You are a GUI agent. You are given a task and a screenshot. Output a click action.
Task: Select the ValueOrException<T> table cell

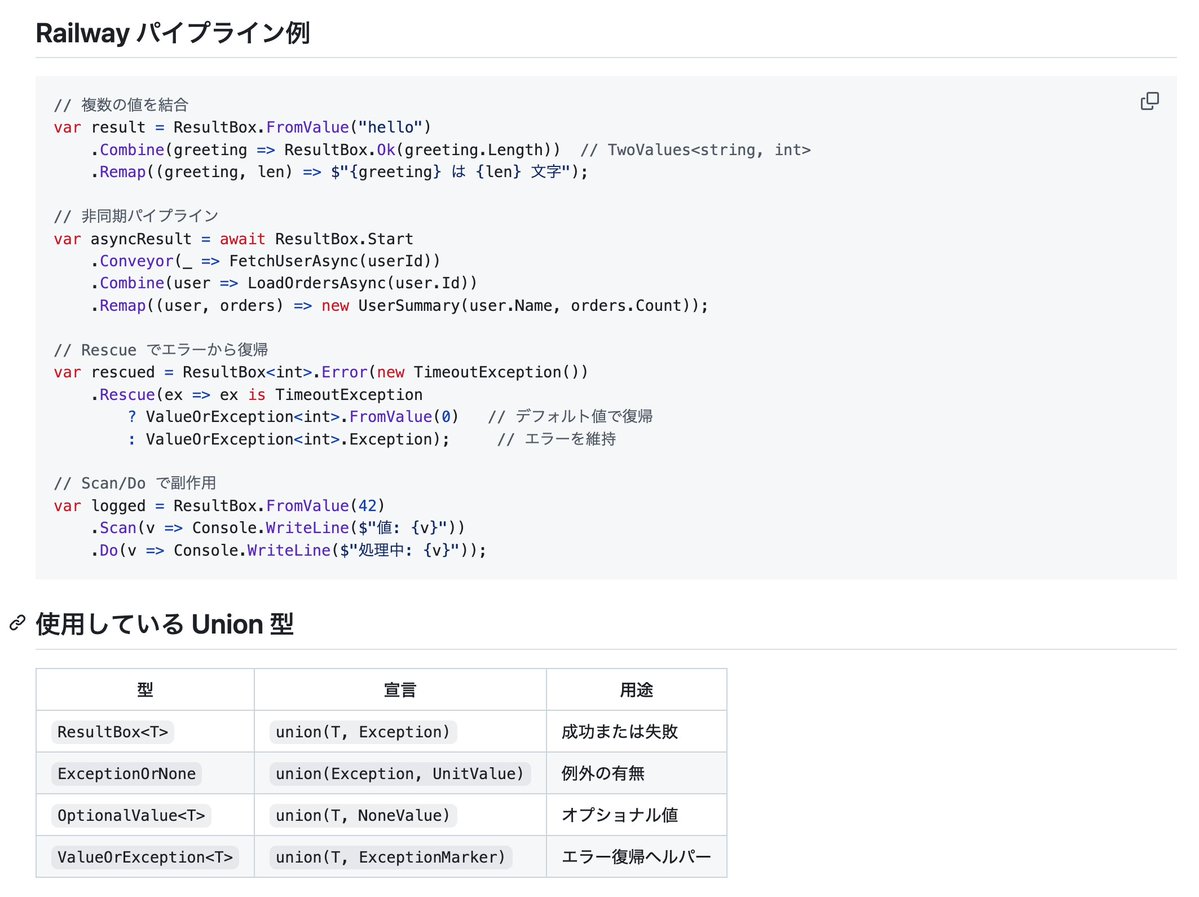(145, 857)
